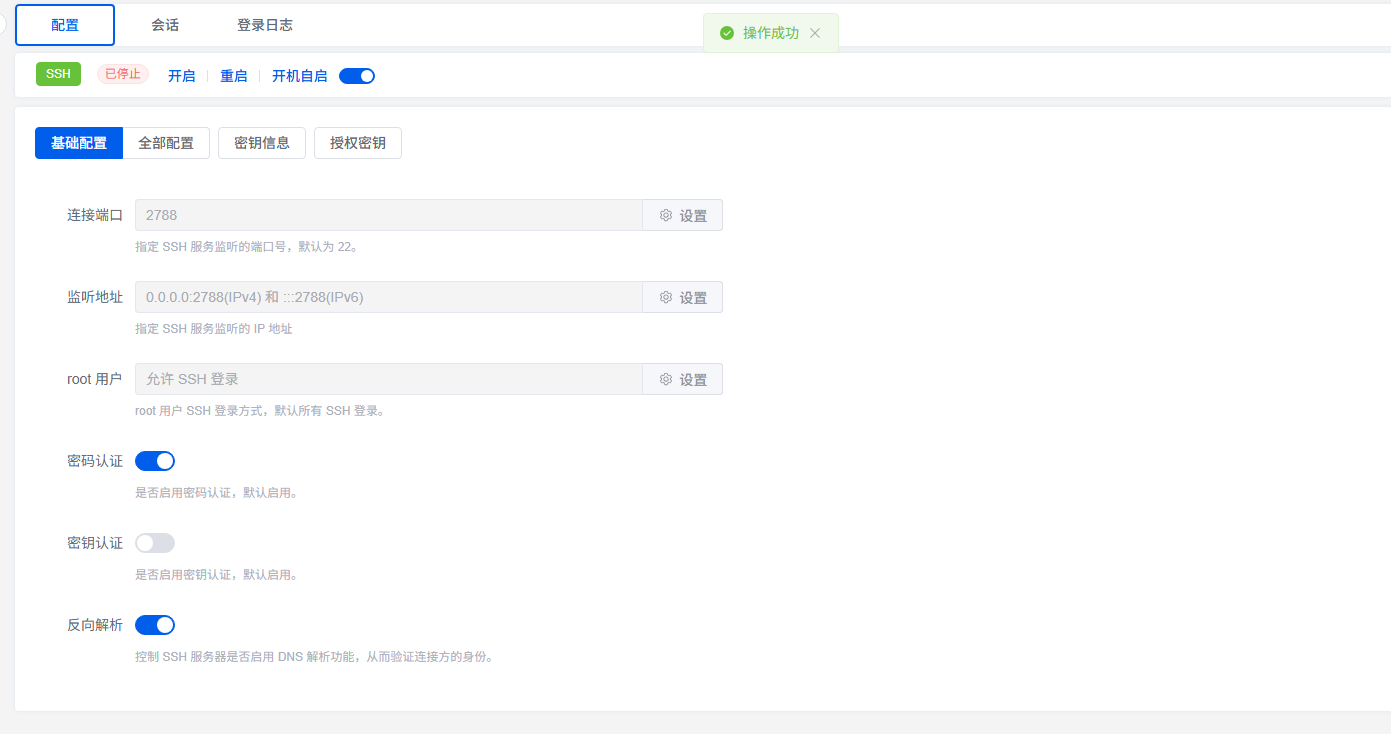The height and width of the screenshot is (734, 1391).
Task: Switch to the 会话 tab
Action: point(165,25)
